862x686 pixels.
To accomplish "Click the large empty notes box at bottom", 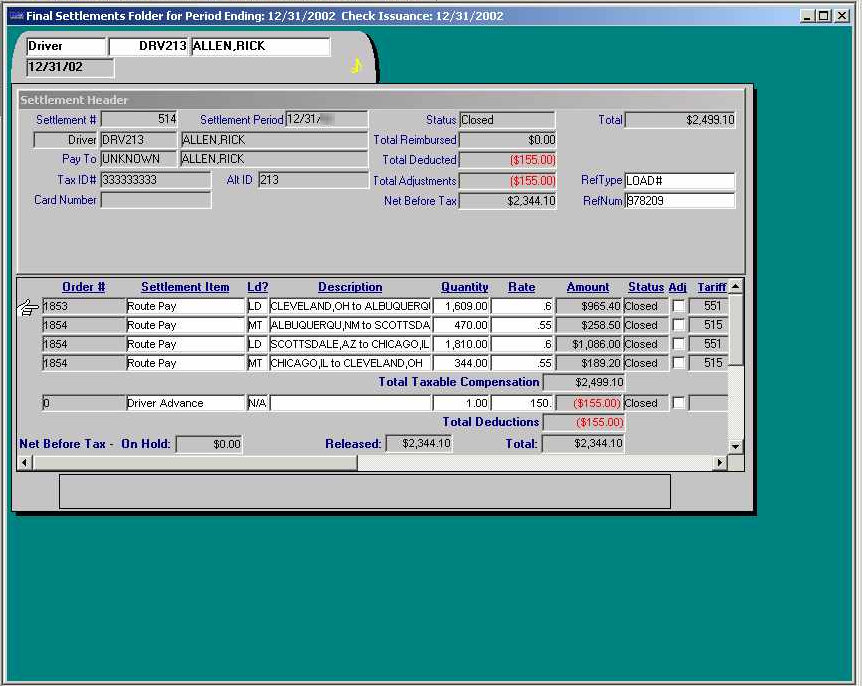I will coord(364,491).
